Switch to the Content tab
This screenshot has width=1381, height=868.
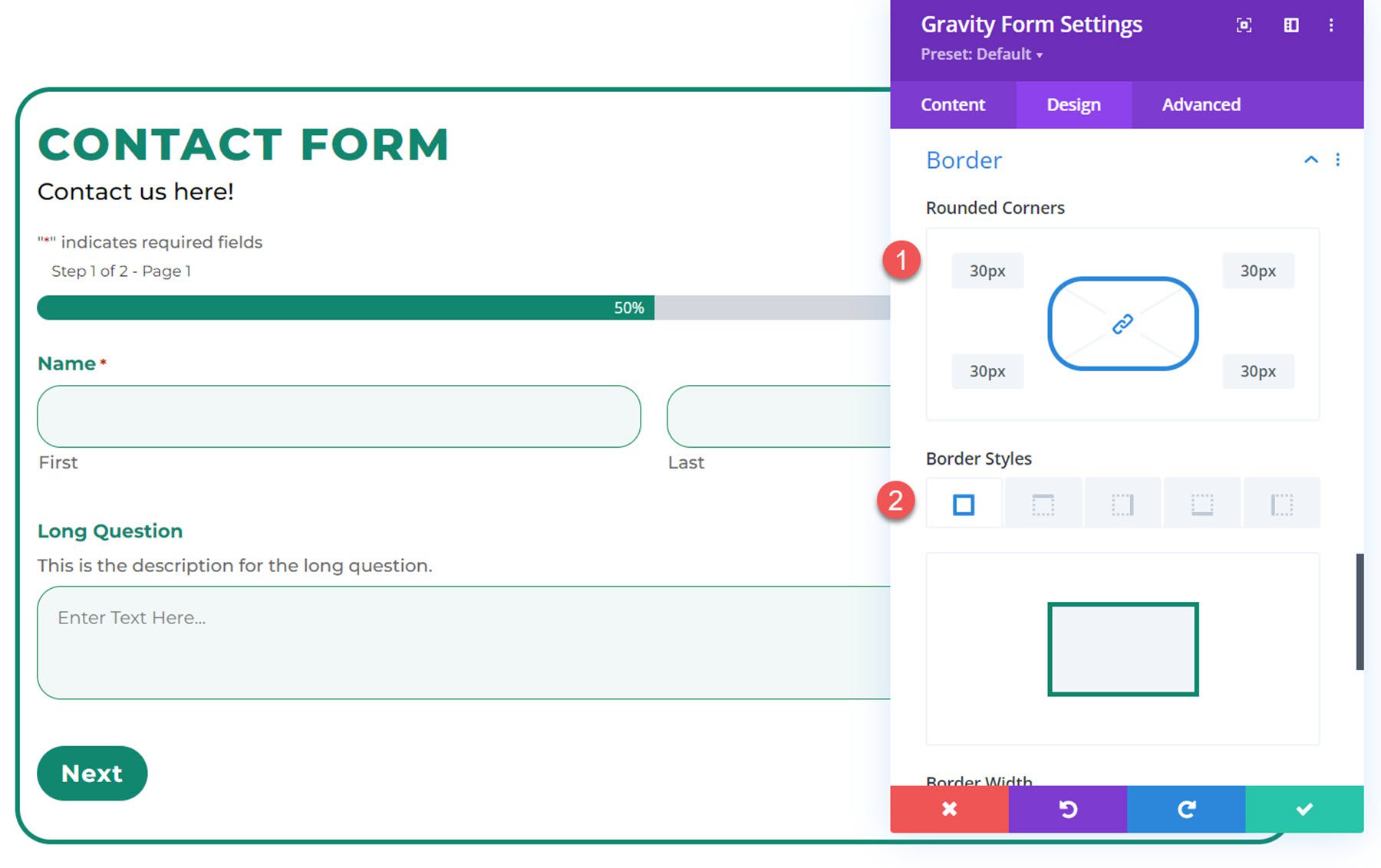tap(953, 105)
